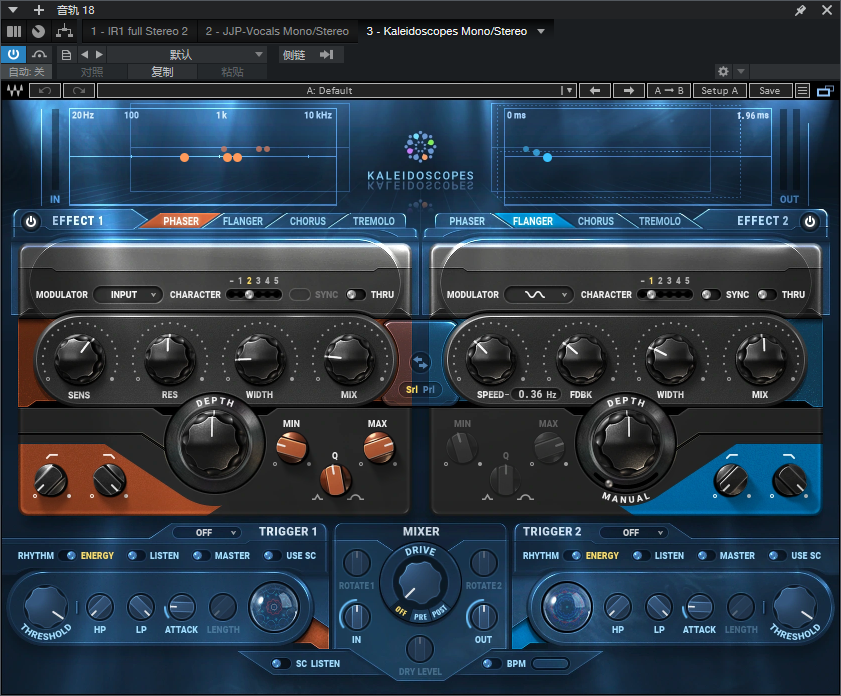Screen dimensions: 841x696
Task: Enable Trigger 1 MASTER switch
Action: click(x=201, y=556)
